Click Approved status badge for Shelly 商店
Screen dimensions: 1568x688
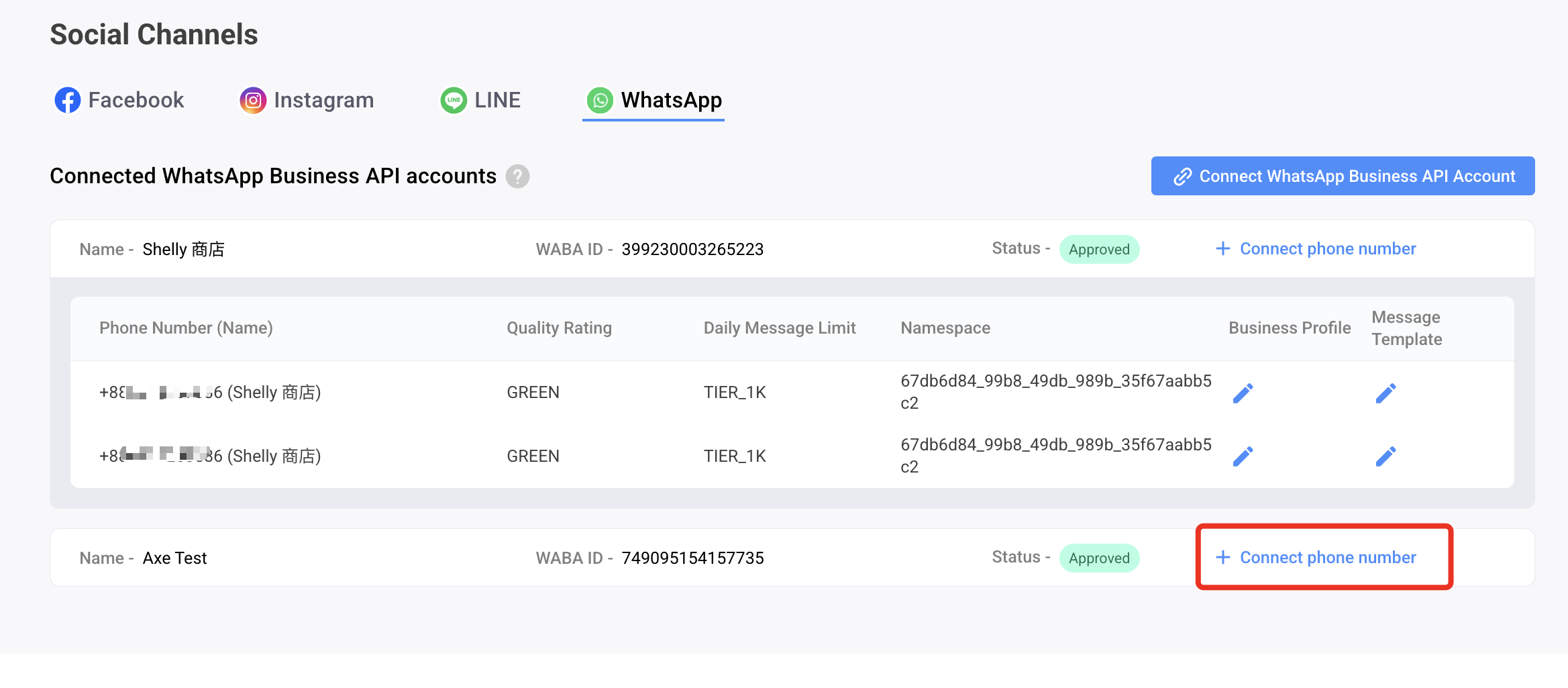click(x=1099, y=250)
